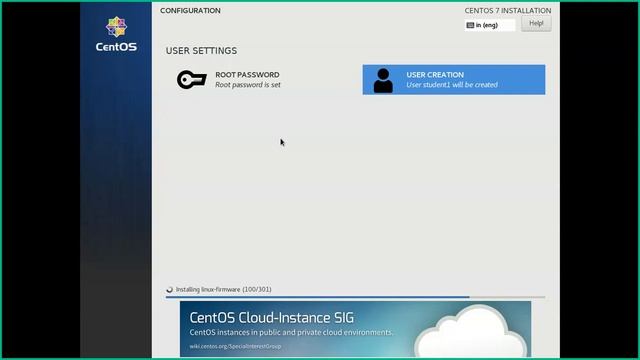This screenshot has width=640, height=360.
Task: Click the root password key icon
Action: click(x=191, y=80)
